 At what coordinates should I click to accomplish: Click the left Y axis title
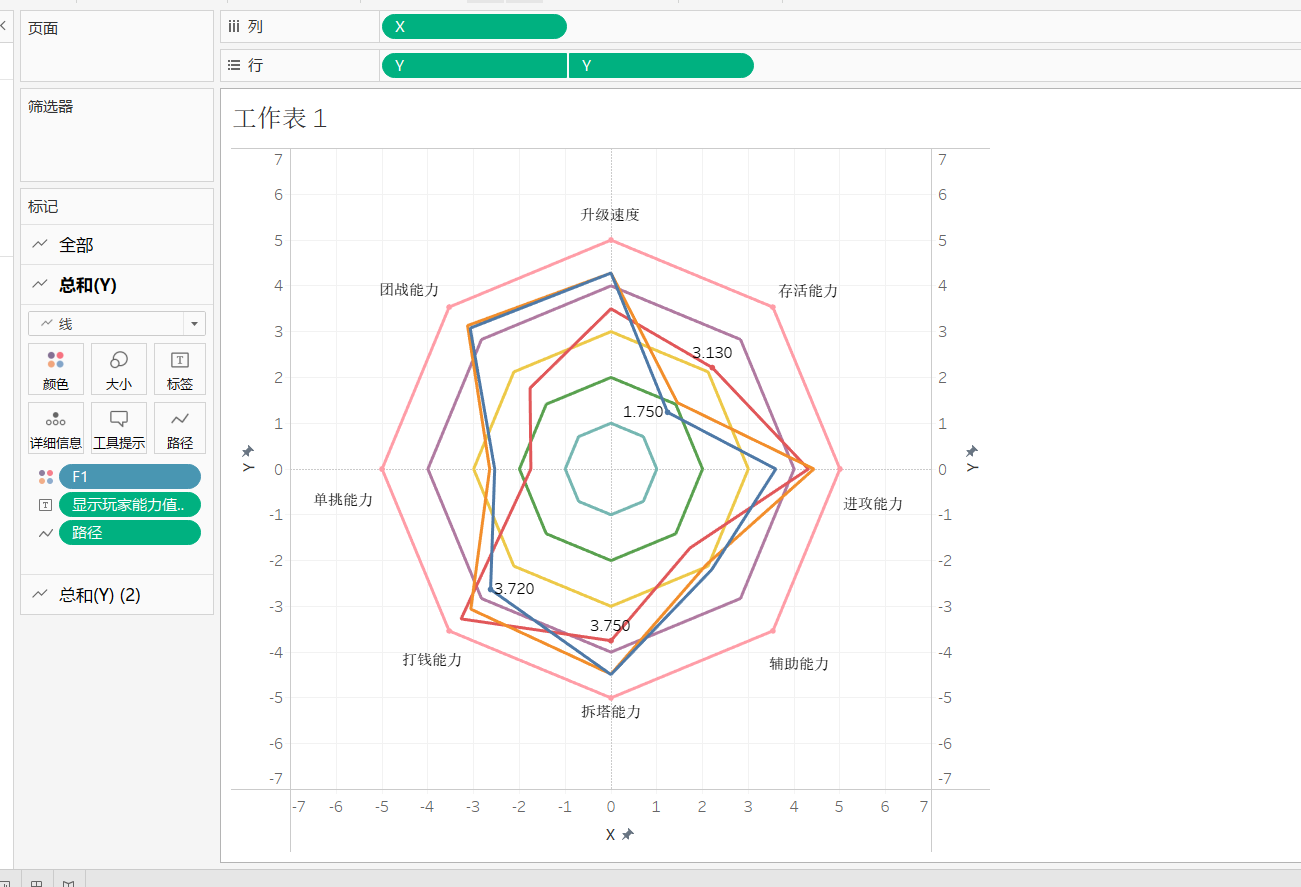tap(248, 467)
